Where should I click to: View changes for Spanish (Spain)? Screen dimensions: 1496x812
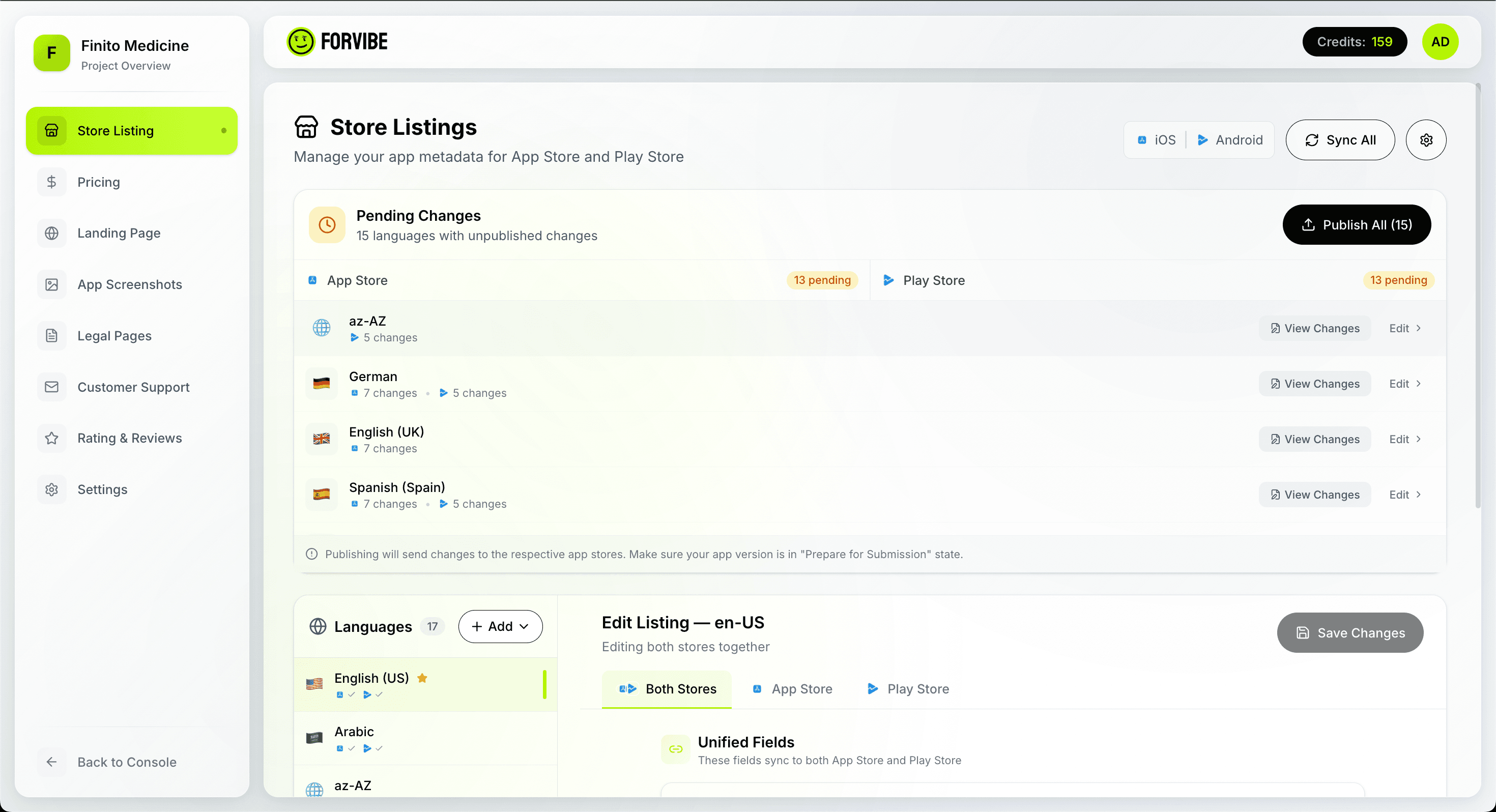1314,494
